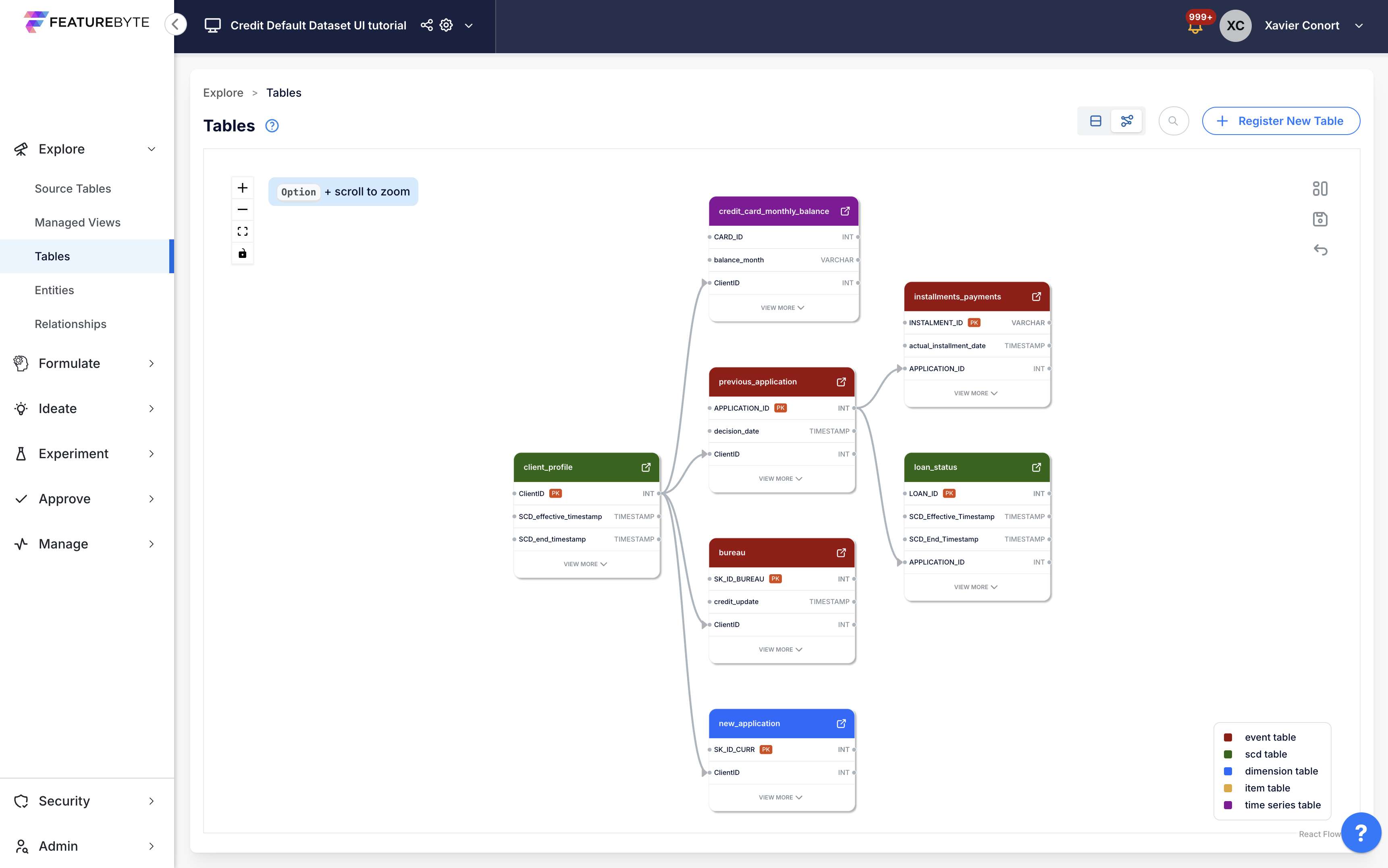The width and height of the screenshot is (1388, 868).
Task: Click the catalog share icon
Action: pos(426,25)
